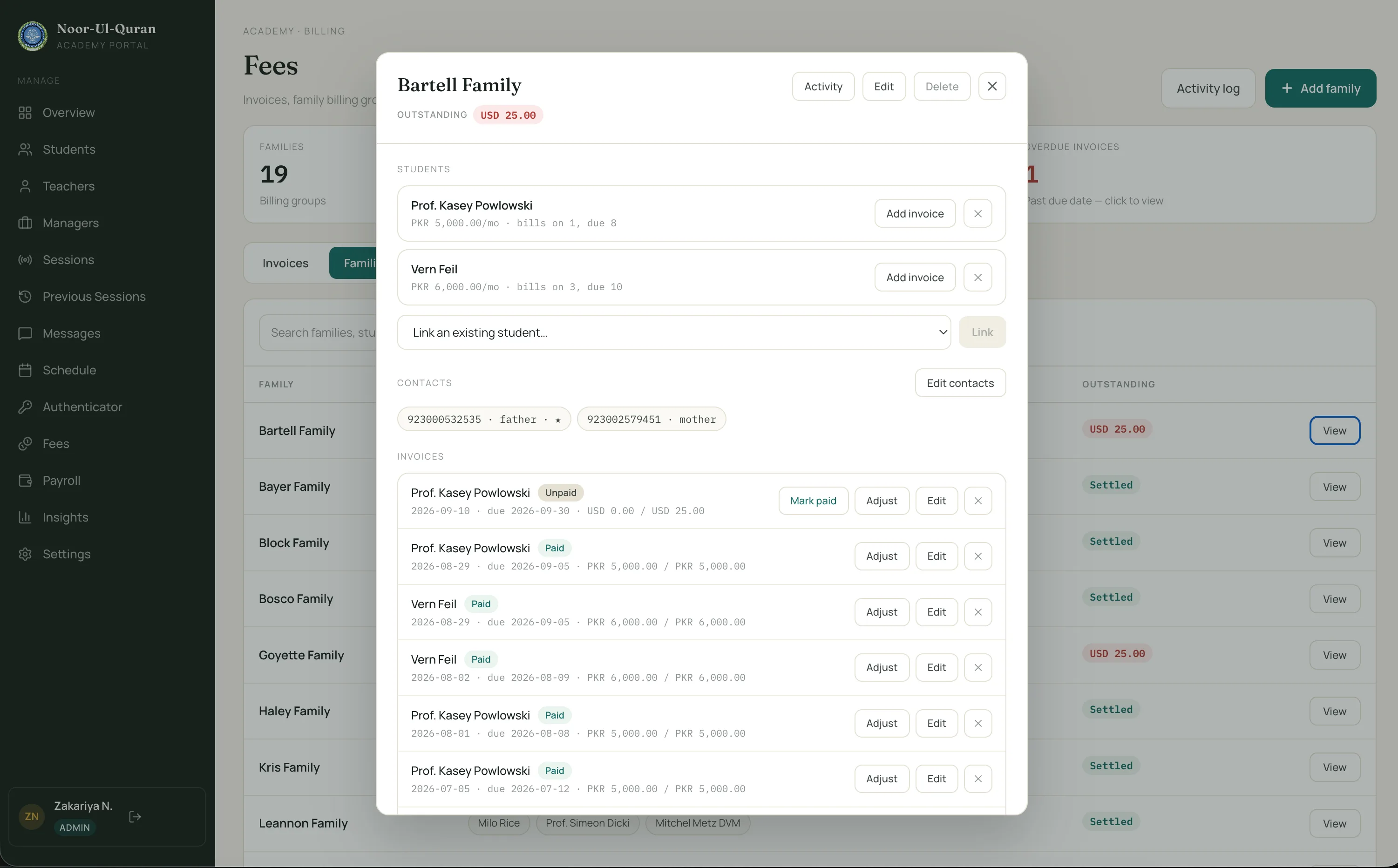This screenshot has width=1398, height=868.
Task: Close the Bartell Family dialog
Action: pos(991,86)
